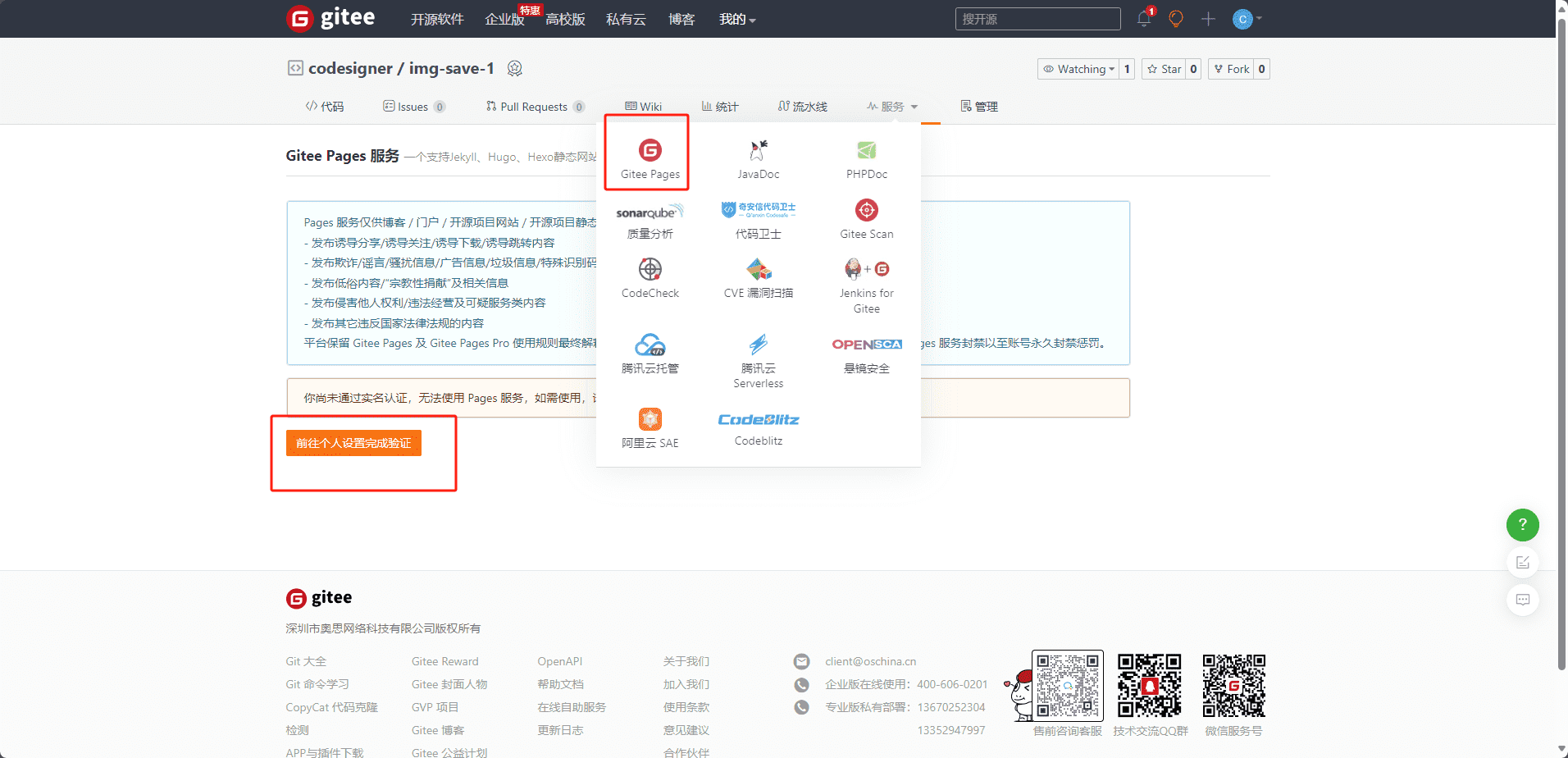
Task: Open the 代码 tab
Action: (324, 107)
